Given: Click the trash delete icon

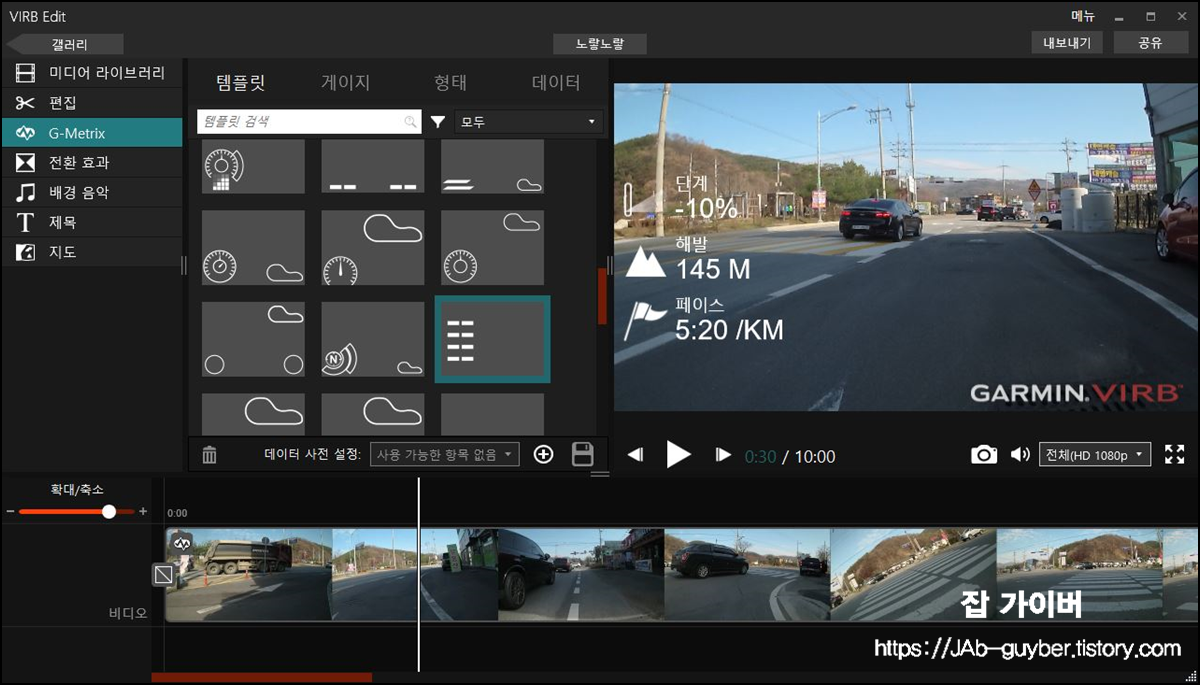Looking at the screenshot, I should pyautogui.click(x=209, y=455).
